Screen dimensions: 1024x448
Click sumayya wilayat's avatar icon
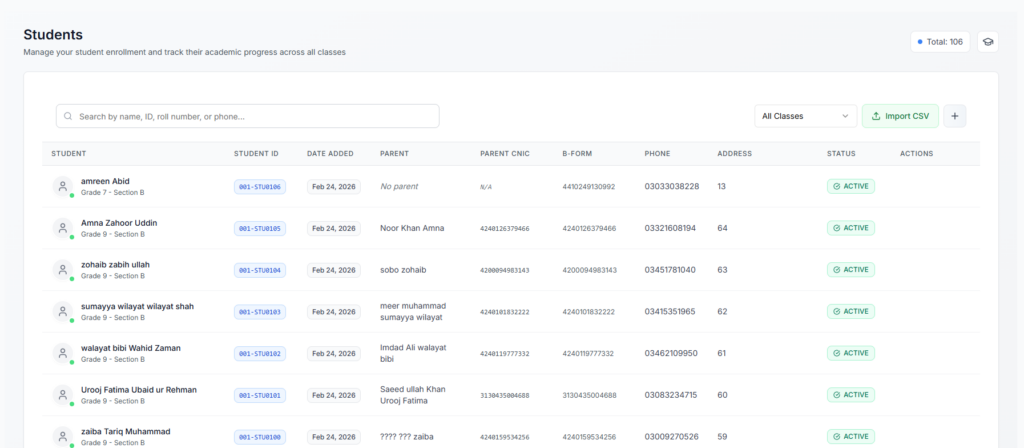[63, 312]
